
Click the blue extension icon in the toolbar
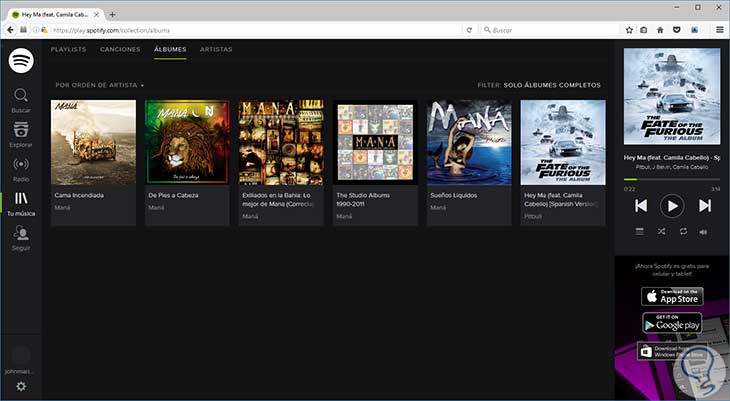[x=694, y=30]
